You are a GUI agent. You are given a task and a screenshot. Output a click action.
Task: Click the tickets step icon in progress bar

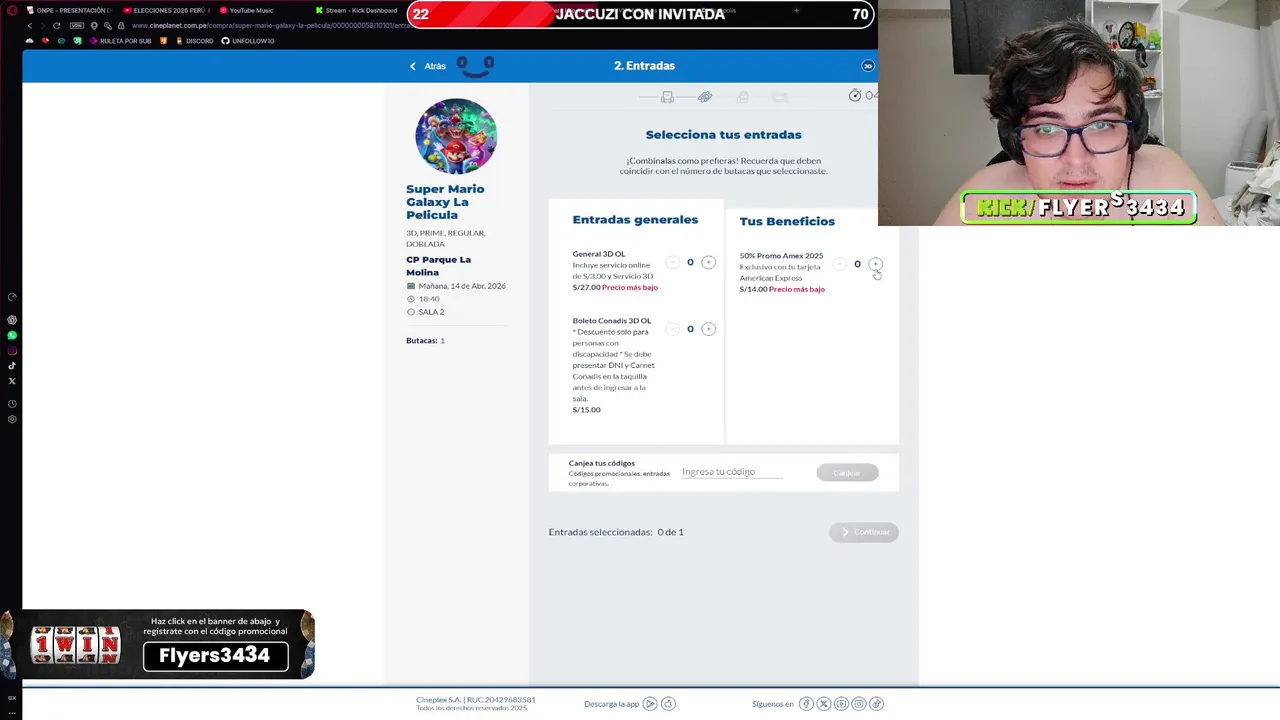click(705, 97)
